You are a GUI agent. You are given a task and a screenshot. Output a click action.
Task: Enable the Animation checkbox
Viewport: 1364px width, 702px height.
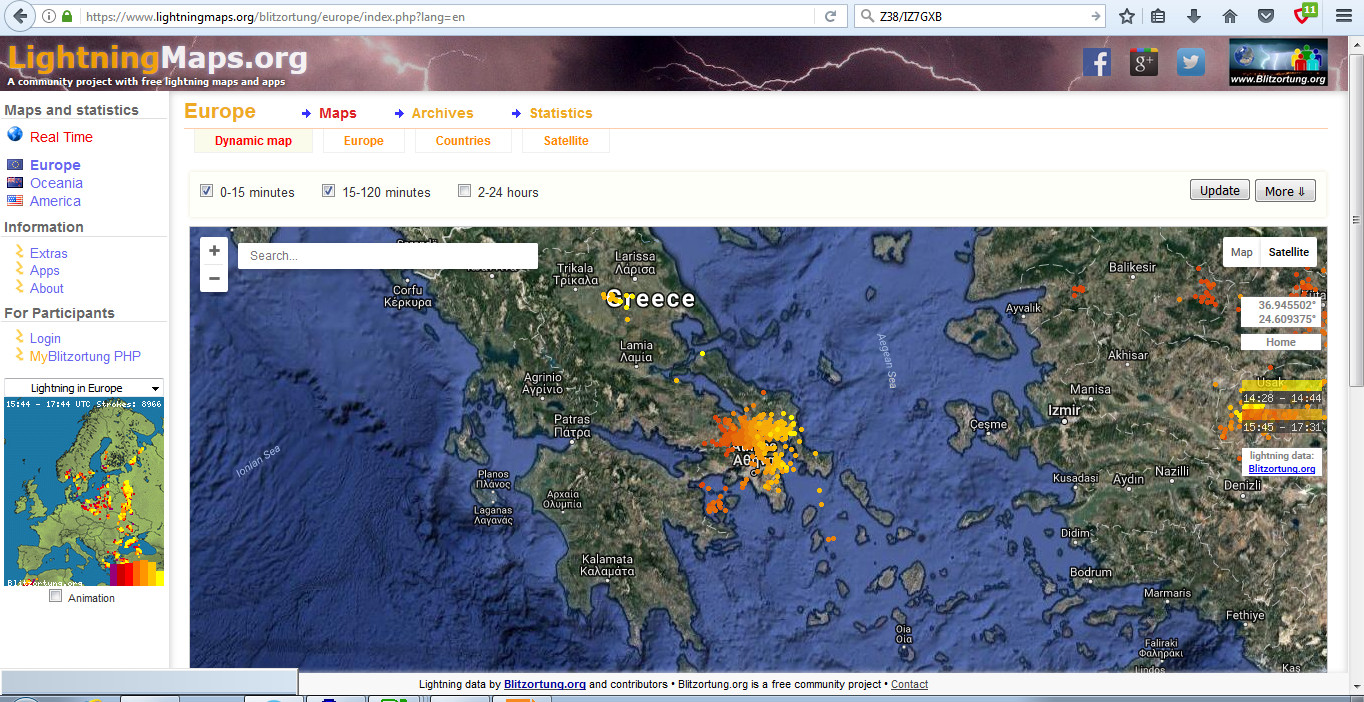pyautogui.click(x=56, y=596)
